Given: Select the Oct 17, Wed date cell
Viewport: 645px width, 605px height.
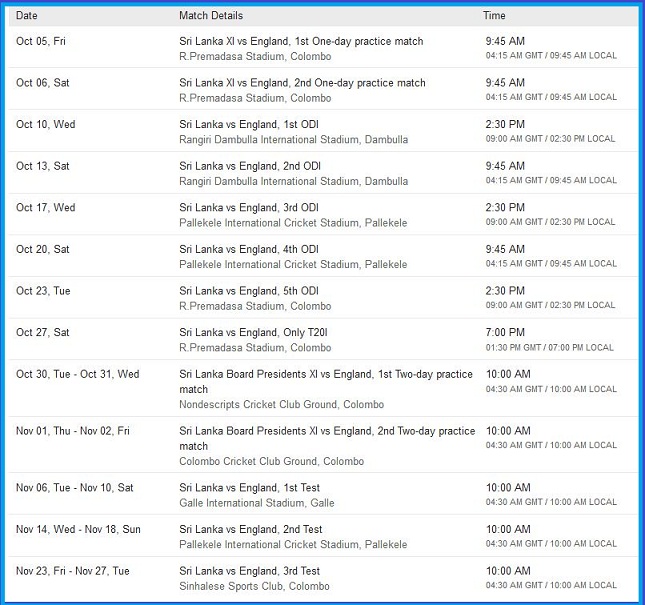Looking at the screenshot, I should tap(46, 207).
